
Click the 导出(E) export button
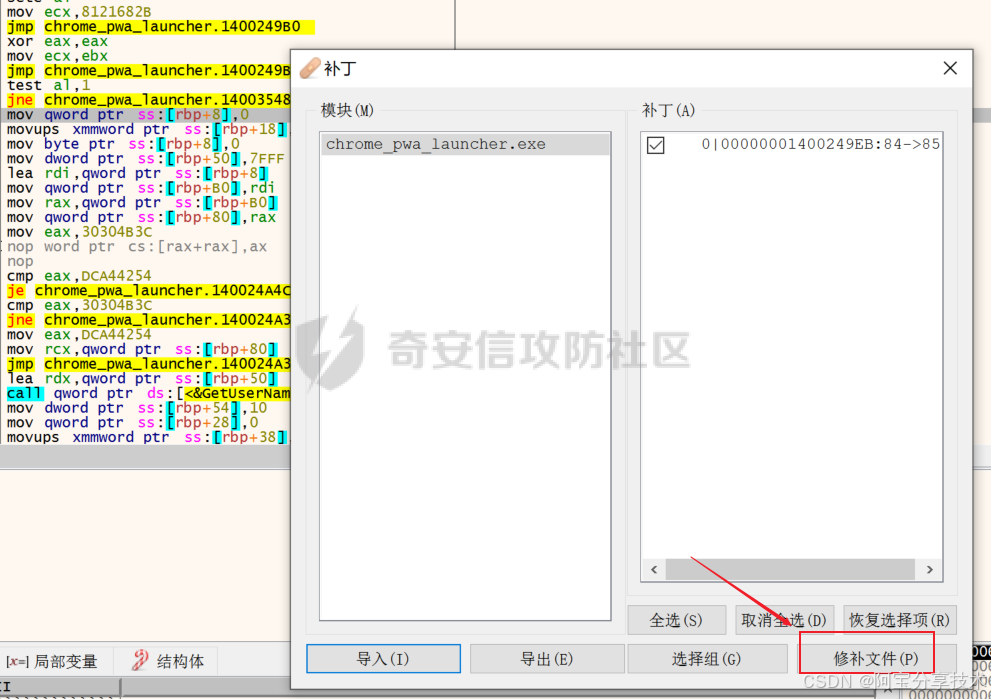coord(547,659)
